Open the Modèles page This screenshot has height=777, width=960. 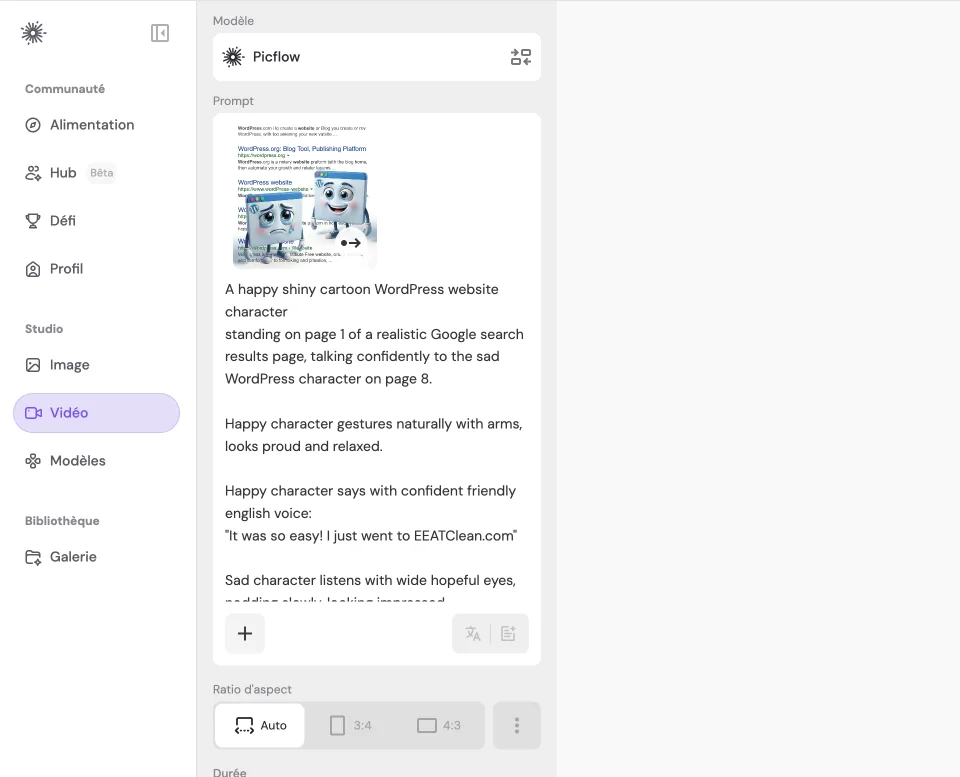click(x=77, y=461)
